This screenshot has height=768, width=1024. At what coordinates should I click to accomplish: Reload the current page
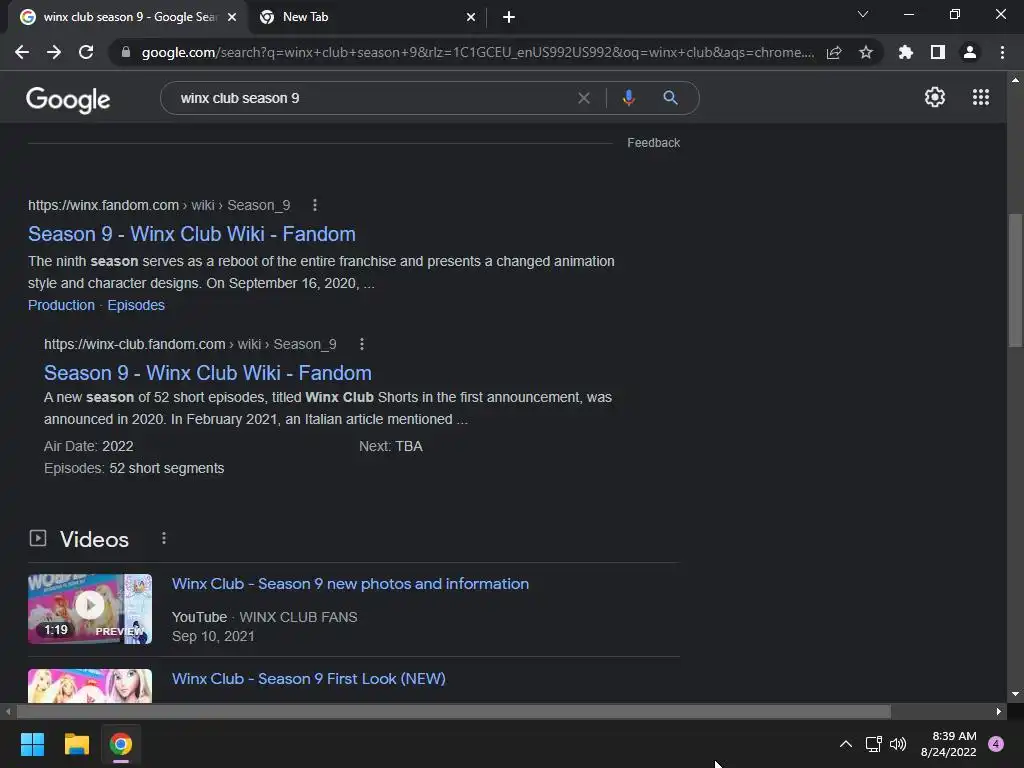(x=86, y=52)
